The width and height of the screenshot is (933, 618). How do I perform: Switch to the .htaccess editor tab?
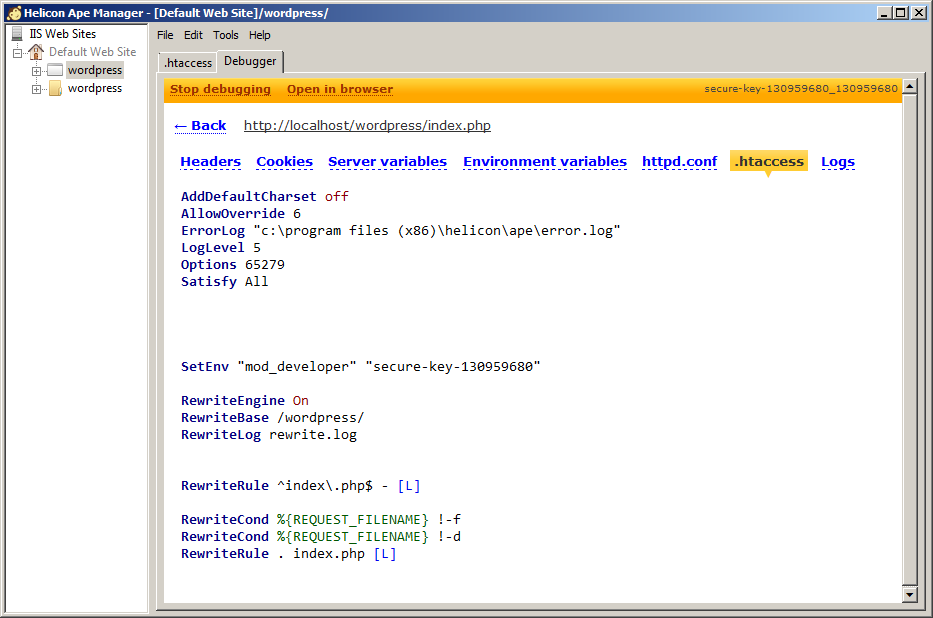point(188,63)
